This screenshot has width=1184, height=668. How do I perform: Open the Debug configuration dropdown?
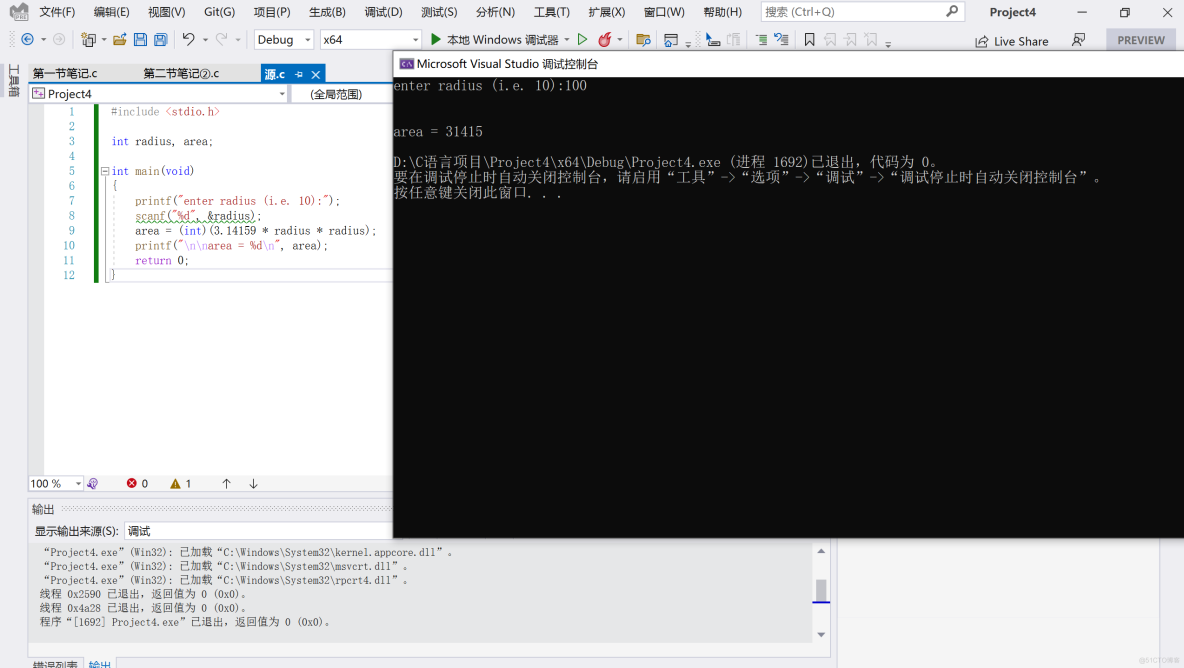pos(284,39)
